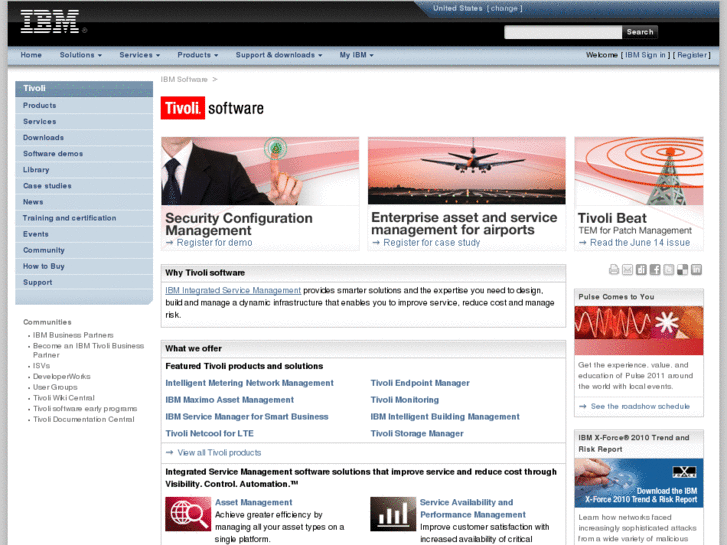This screenshot has height=545, width=727.
Task: Open Intelligent Metering Network Management
Action: click(249, 383)
